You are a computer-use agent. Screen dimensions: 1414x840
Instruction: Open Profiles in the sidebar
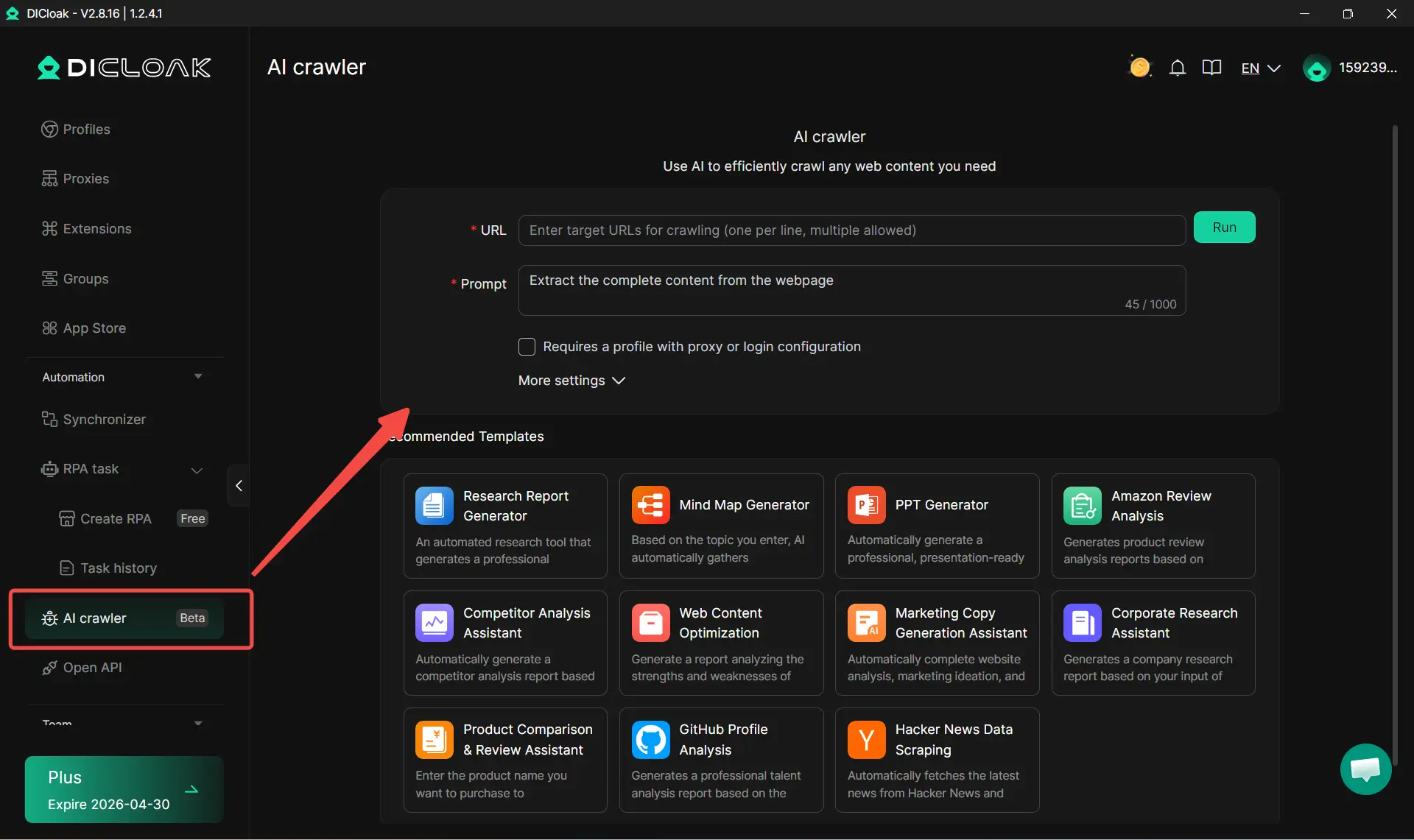[86, 130]
